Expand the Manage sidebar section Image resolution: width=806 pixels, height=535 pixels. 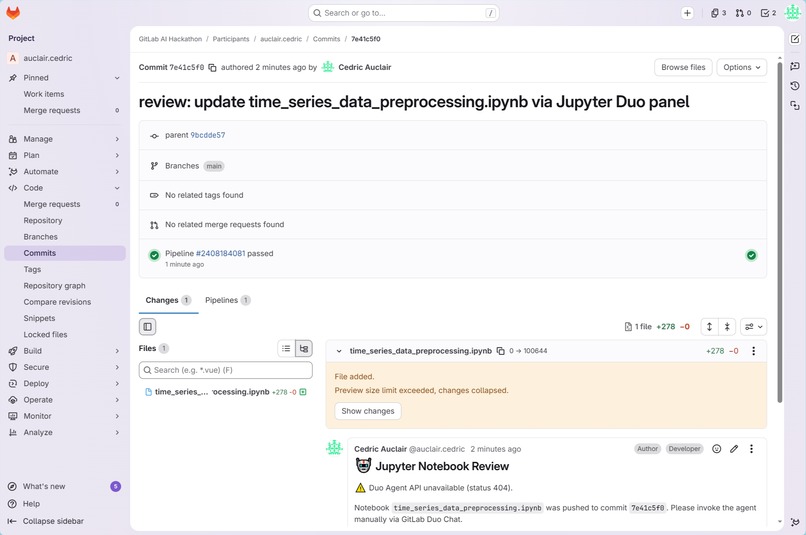(x=117, y=139)
